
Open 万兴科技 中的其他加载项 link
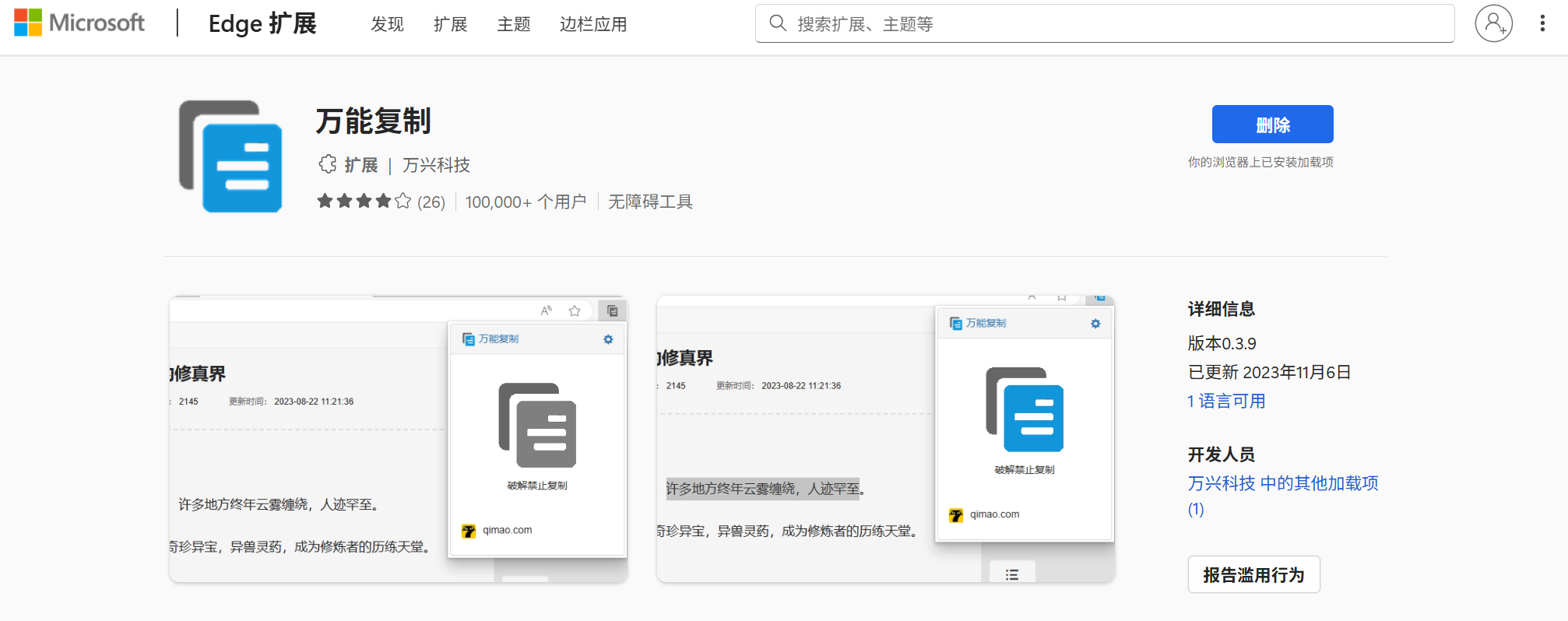point(1283,496)
